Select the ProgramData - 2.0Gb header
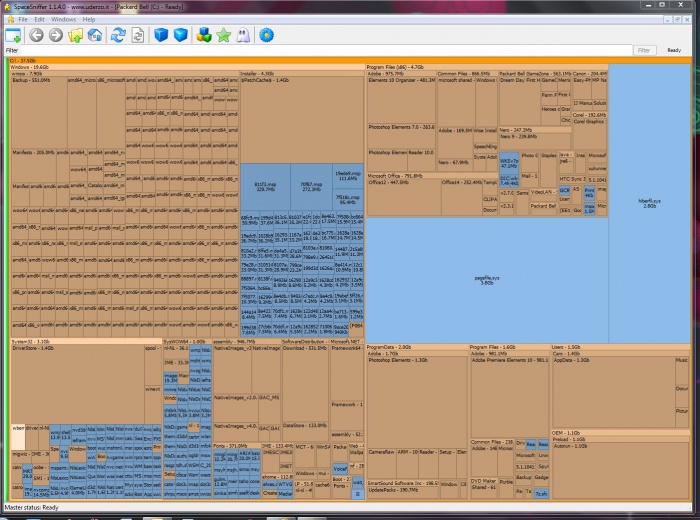 tap(417, 347)
